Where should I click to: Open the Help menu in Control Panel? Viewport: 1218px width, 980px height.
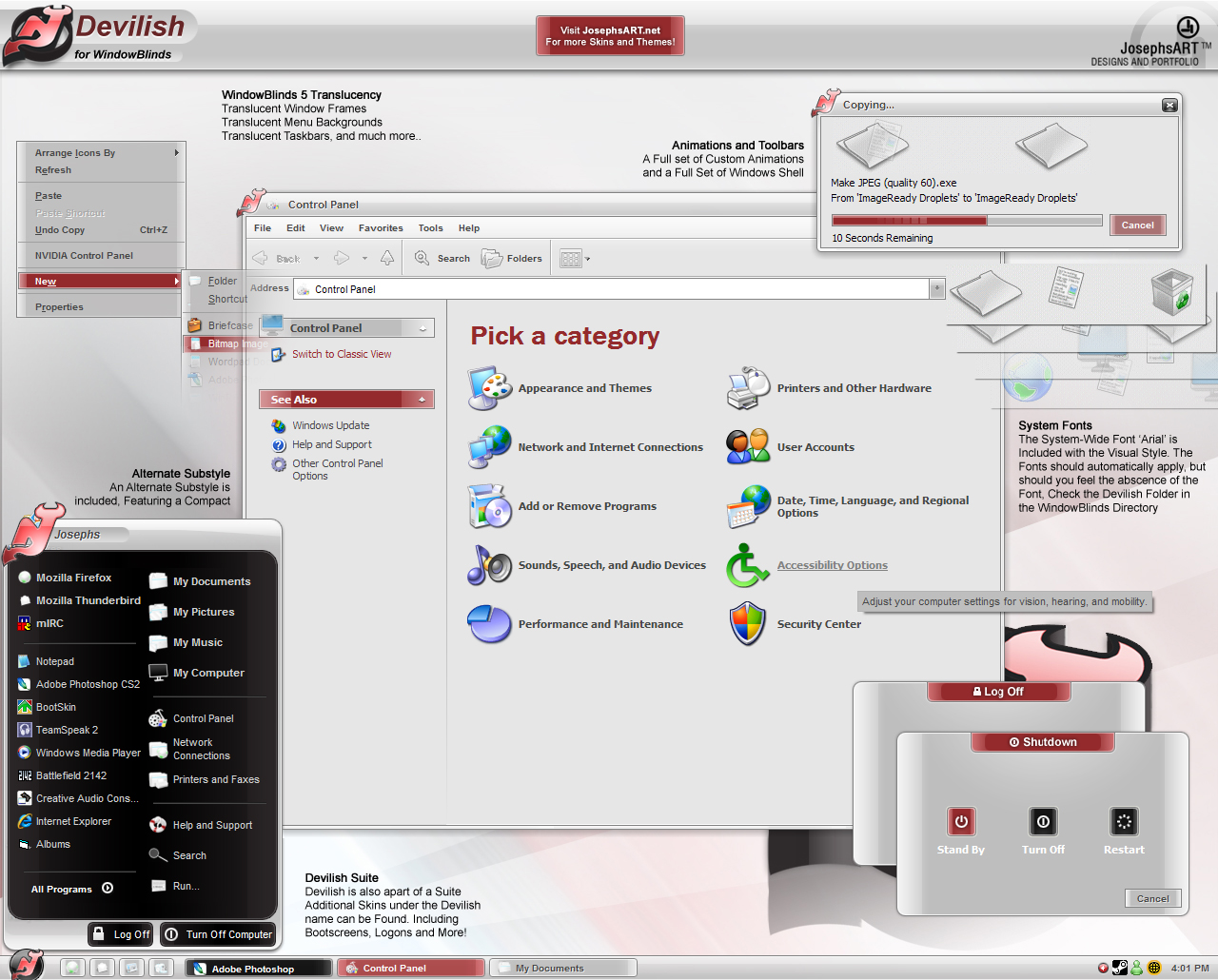point(469,228)
